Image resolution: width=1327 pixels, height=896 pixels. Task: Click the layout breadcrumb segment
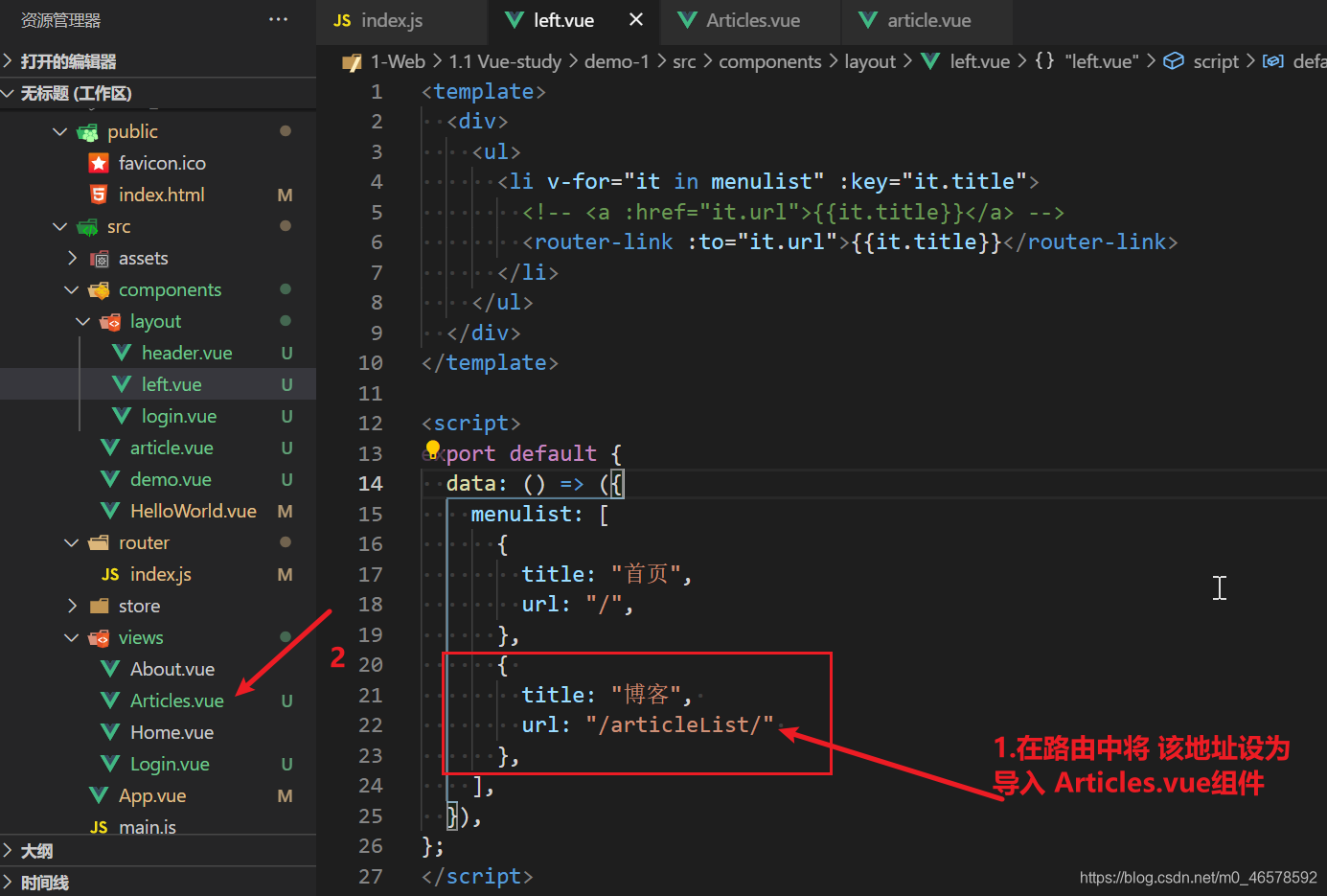click(x=870, y=61)
